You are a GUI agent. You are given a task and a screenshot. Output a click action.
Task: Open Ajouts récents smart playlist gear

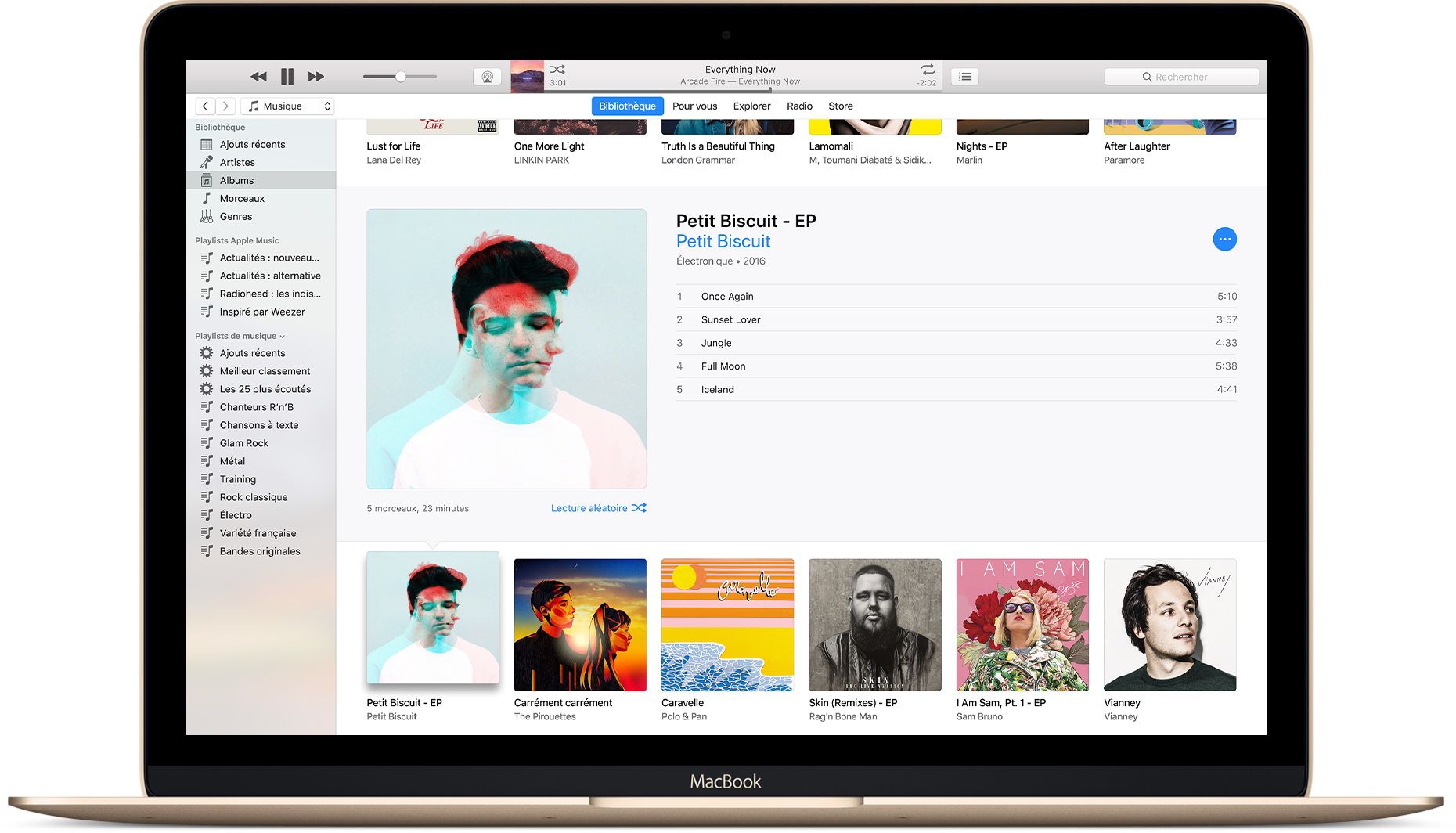click(207, 353)
